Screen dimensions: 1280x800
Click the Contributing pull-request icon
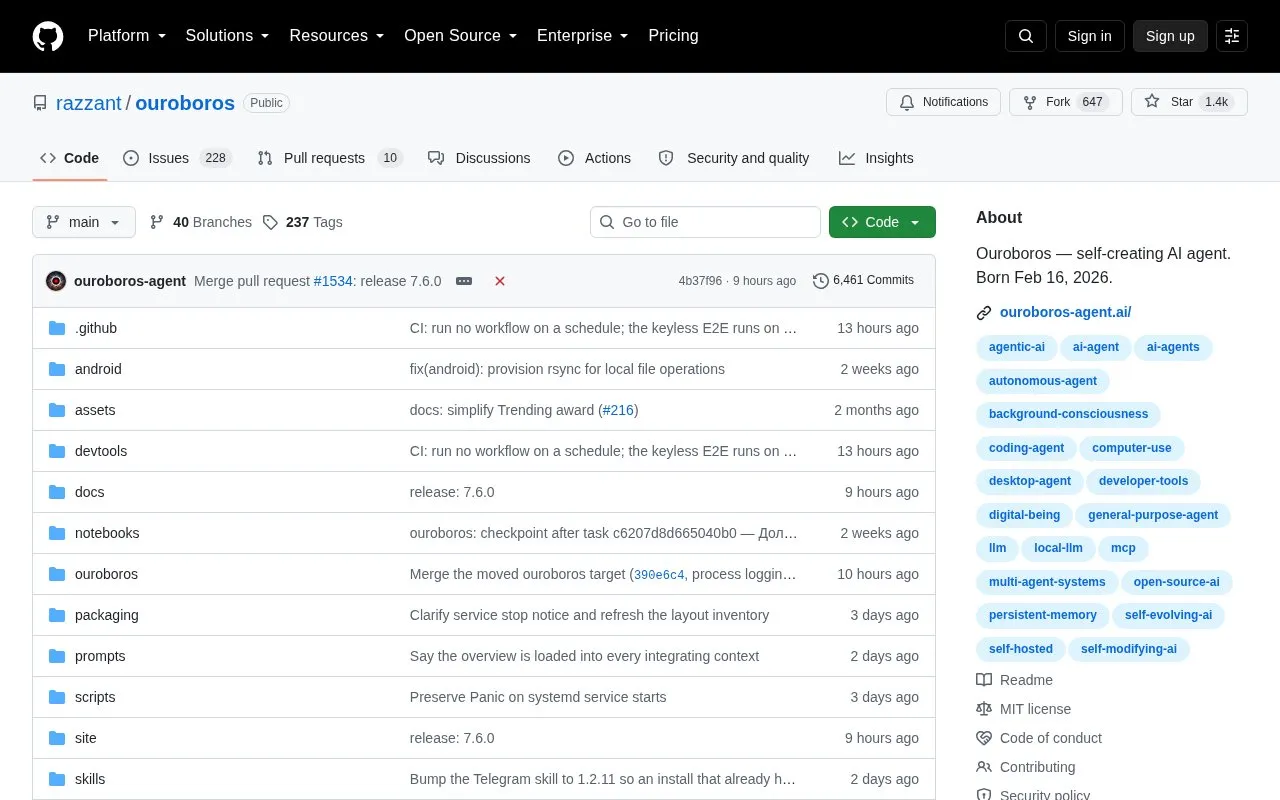984,767
